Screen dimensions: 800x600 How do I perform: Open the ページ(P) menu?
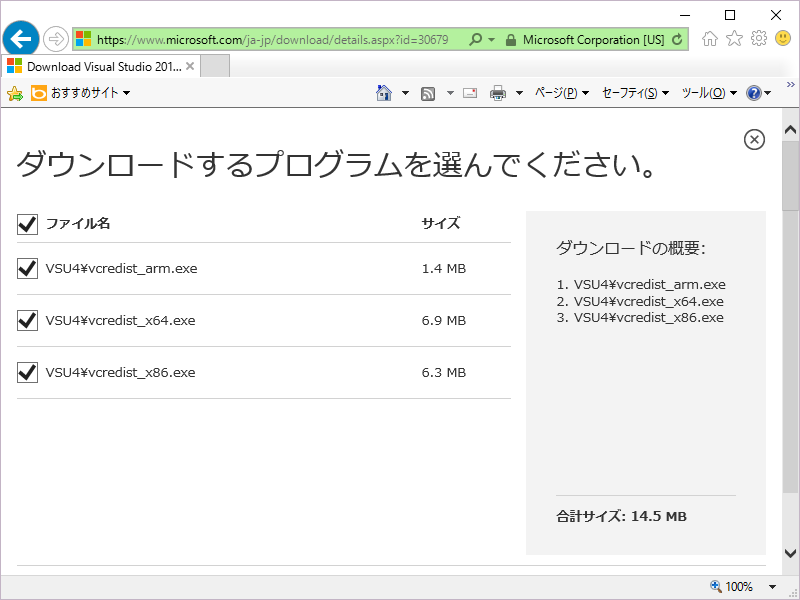point(562,93)
